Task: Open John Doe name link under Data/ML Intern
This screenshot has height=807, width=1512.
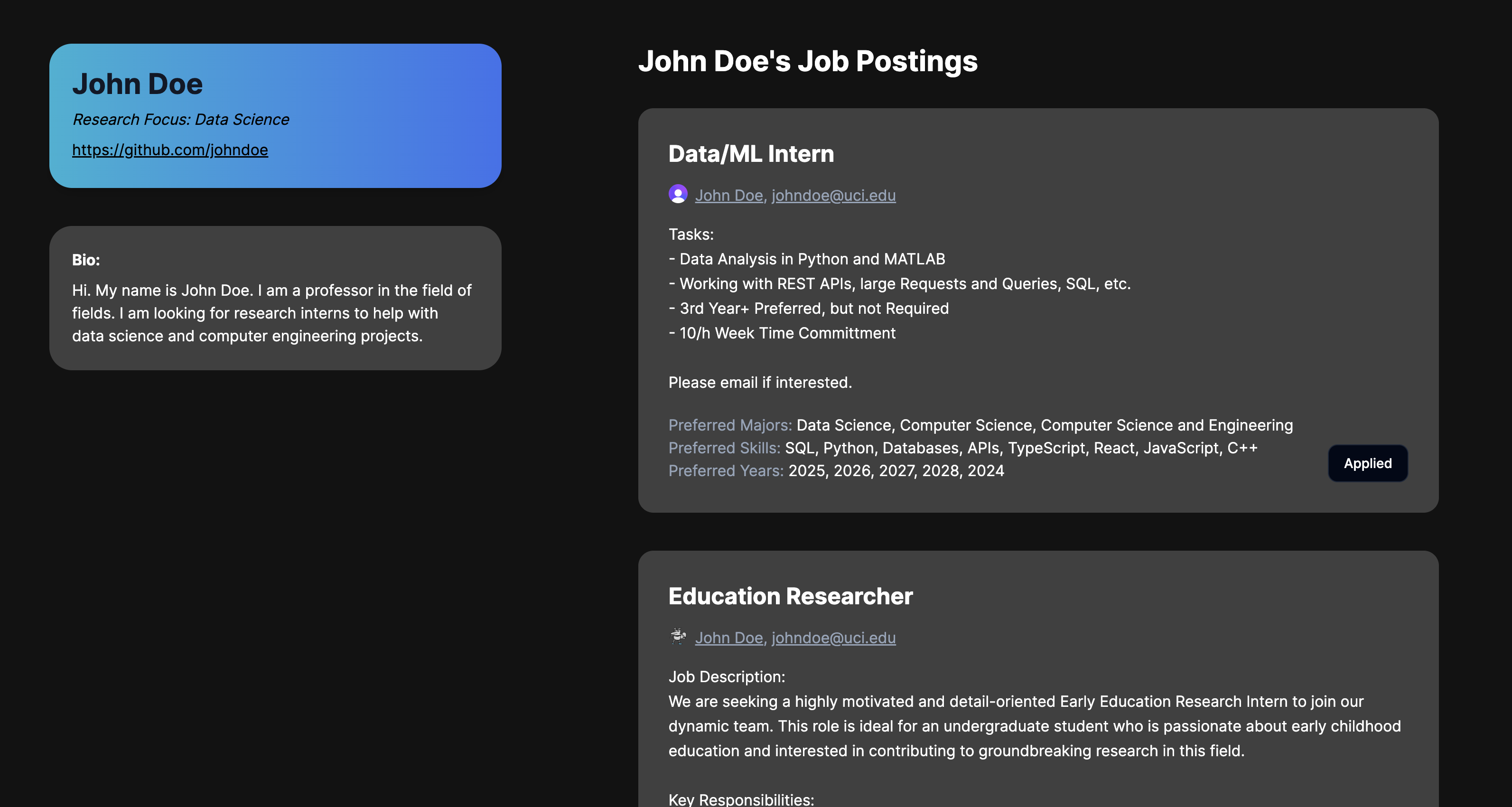Action: [x=728, y=196]
